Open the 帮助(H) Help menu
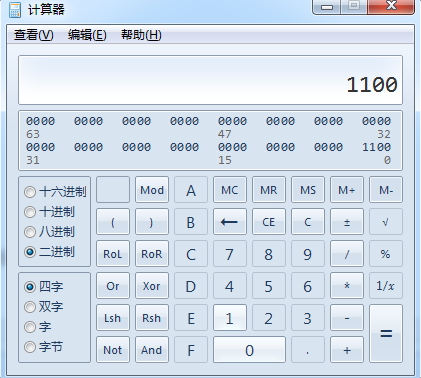The height and width of the screenshot is (378, 421). point(141,35)
